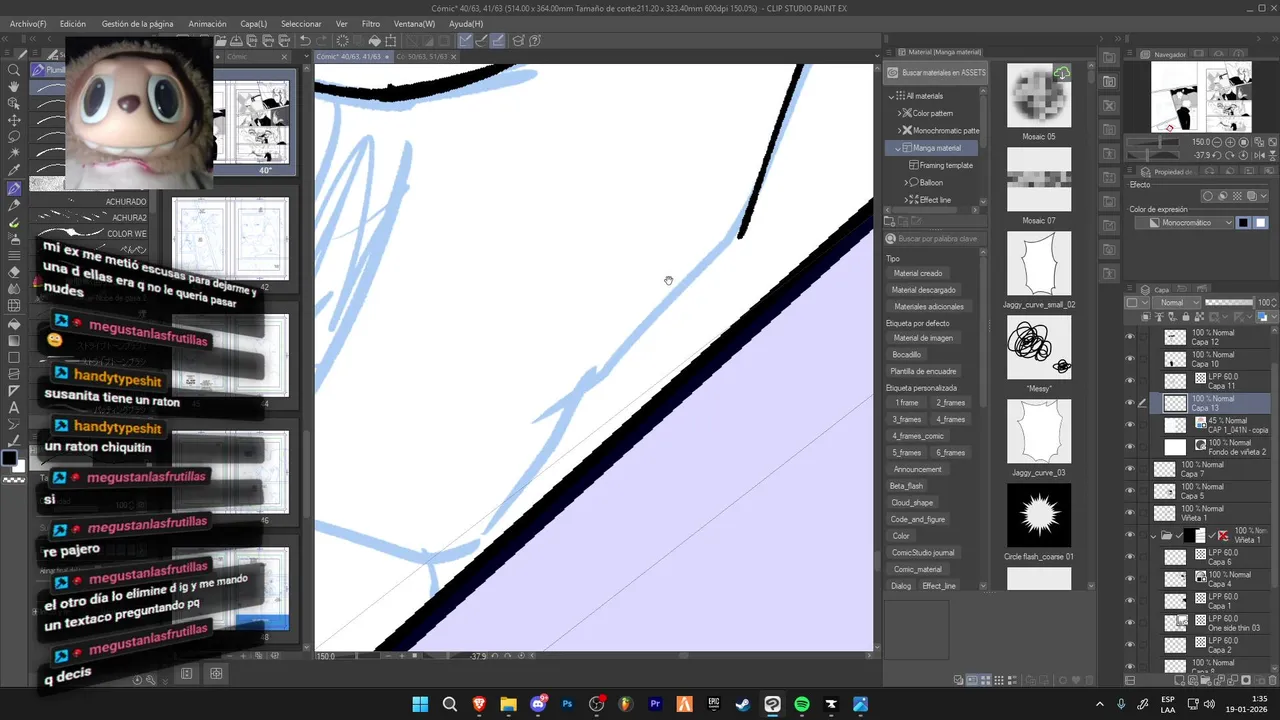The width and height of the screenshot is (1280, 720).
Task: Click the Material creado filter tag
Action: pos(917,273)
